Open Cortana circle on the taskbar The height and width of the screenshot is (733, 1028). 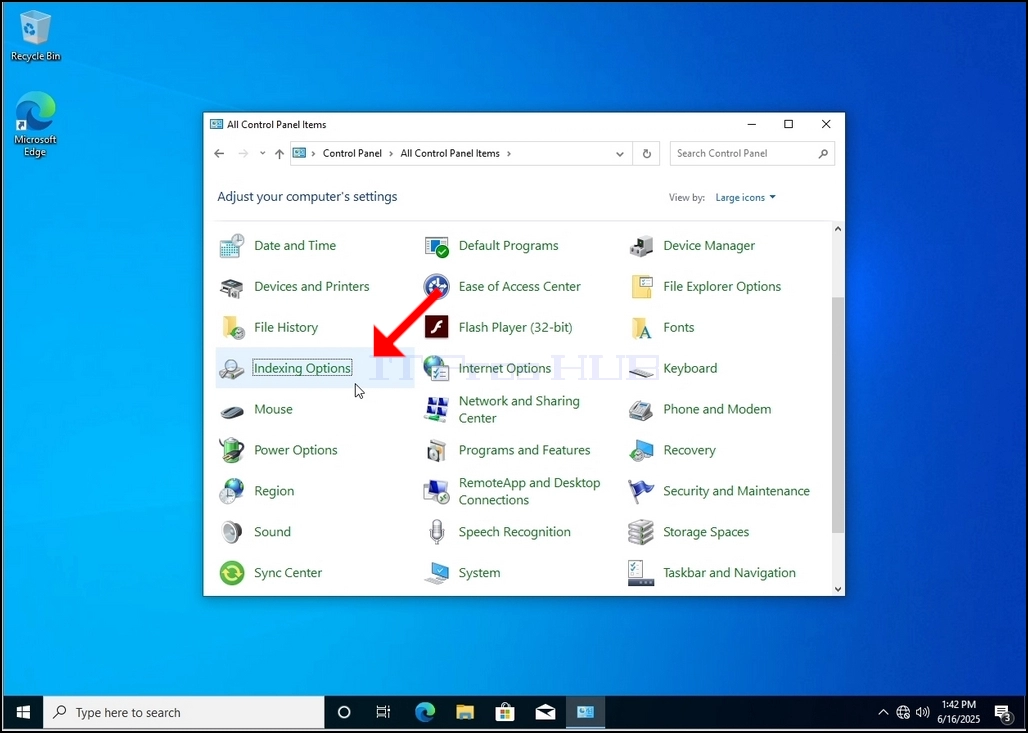pyautogui.click(x=344, y=712)
